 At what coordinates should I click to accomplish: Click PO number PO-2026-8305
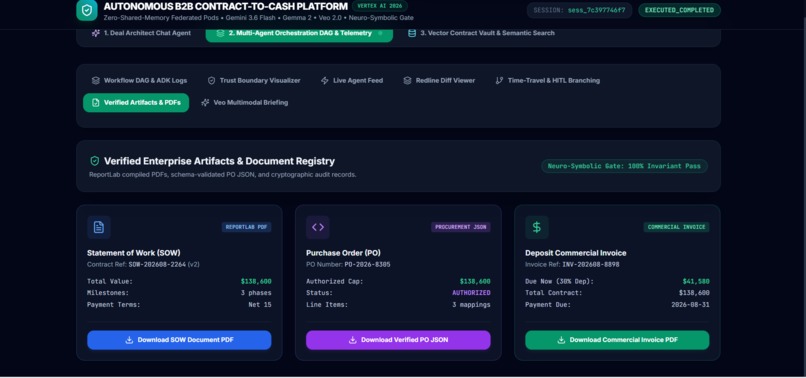368,264
